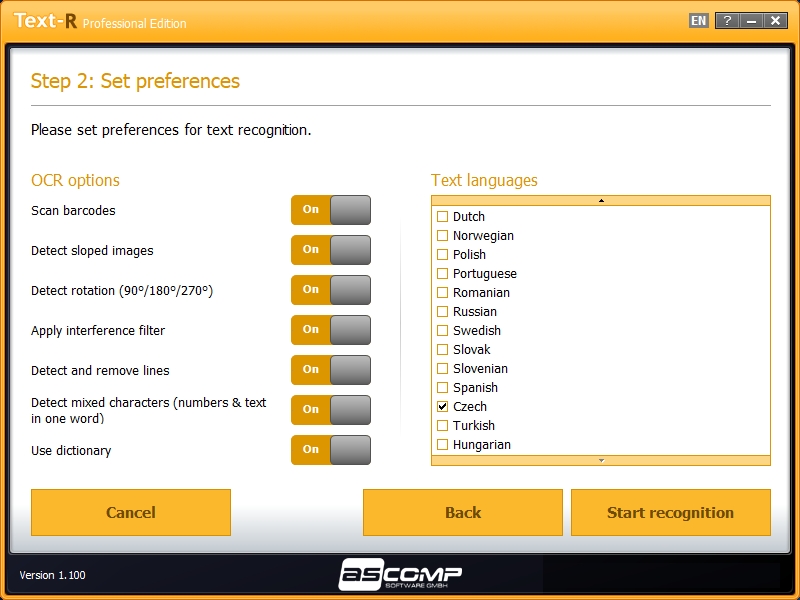Close the Text-R window
The image size is (800, 600).
click(x=775, y=21)
